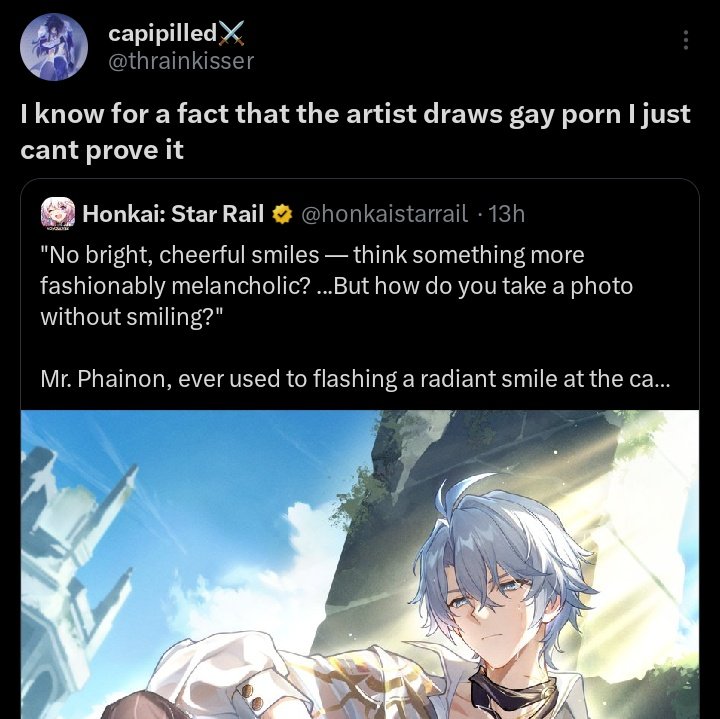Image resolution: width=720 pixels, height=719 pixels.
Task: Click the crossed swords emoji in display name
Action: (231, 34)
